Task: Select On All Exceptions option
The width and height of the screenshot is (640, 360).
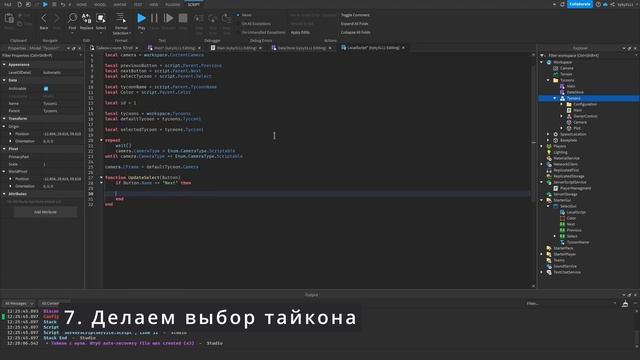Action: (253, 24)
